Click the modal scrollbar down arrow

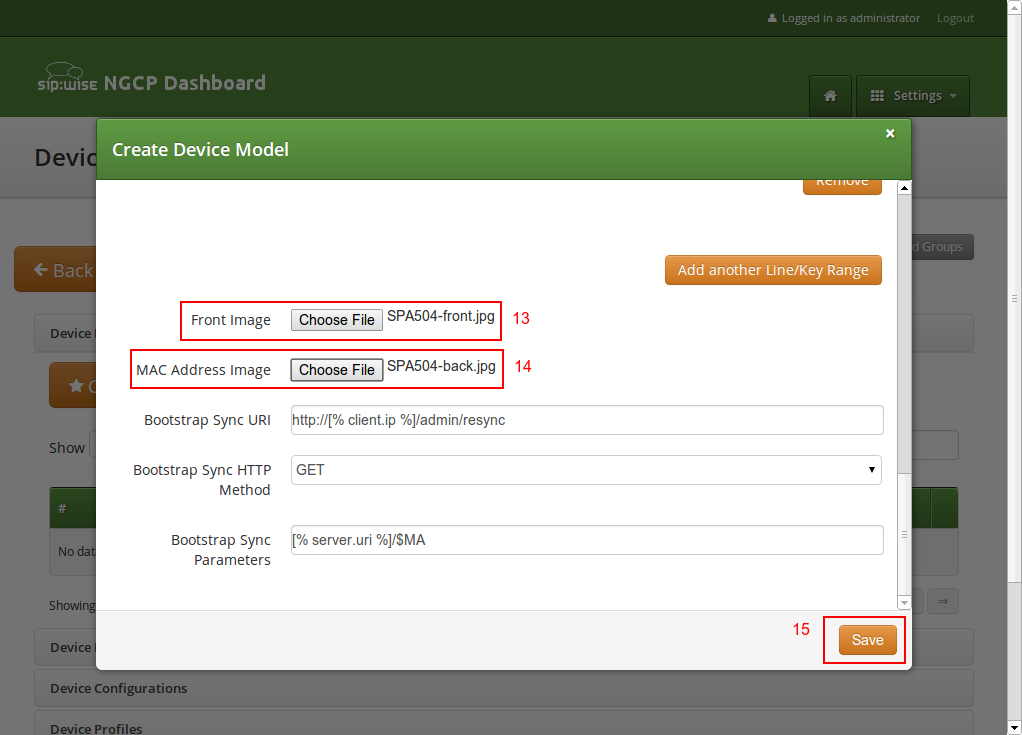click(x=904, y=603)
